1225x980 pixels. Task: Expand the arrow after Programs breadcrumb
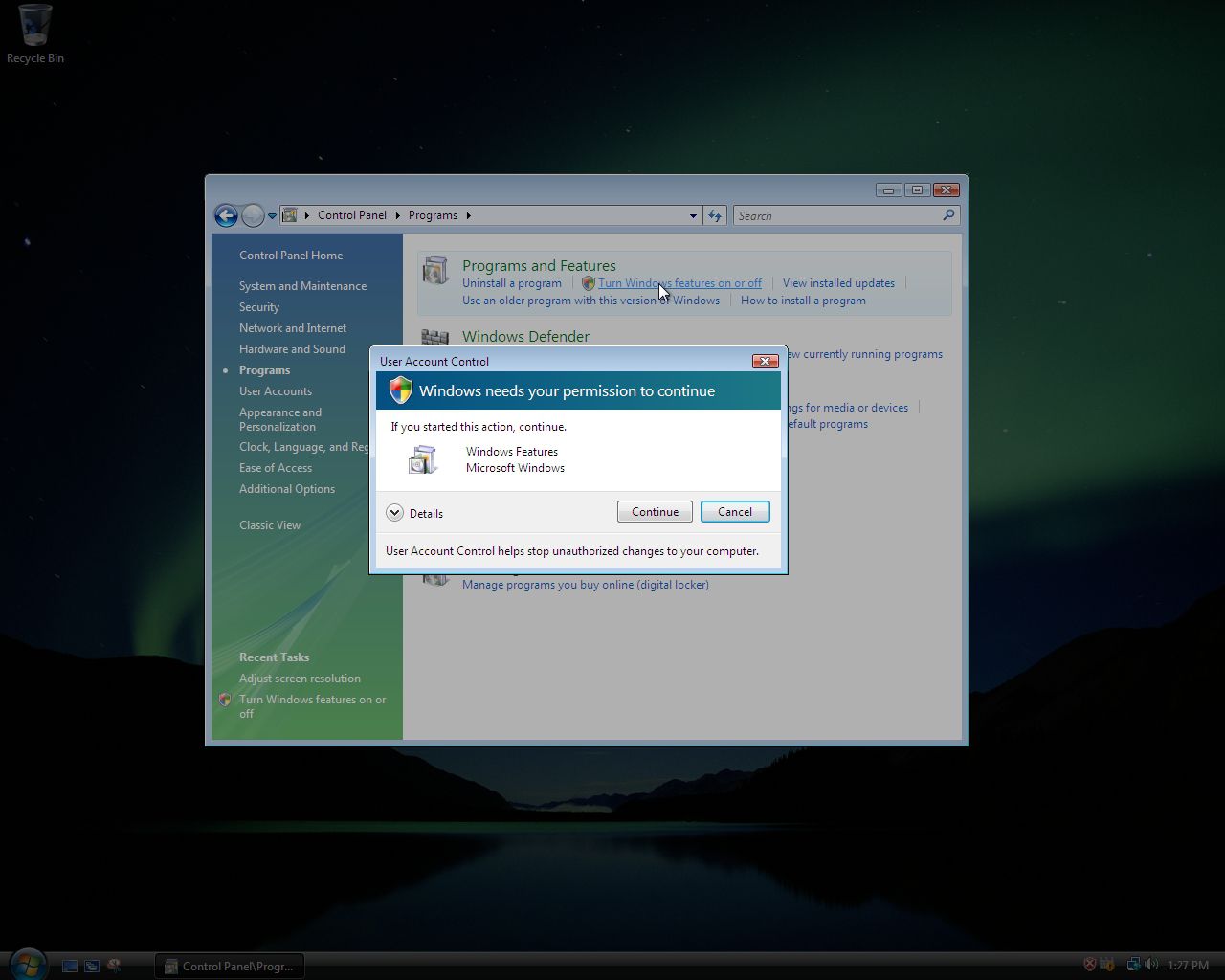469,215
